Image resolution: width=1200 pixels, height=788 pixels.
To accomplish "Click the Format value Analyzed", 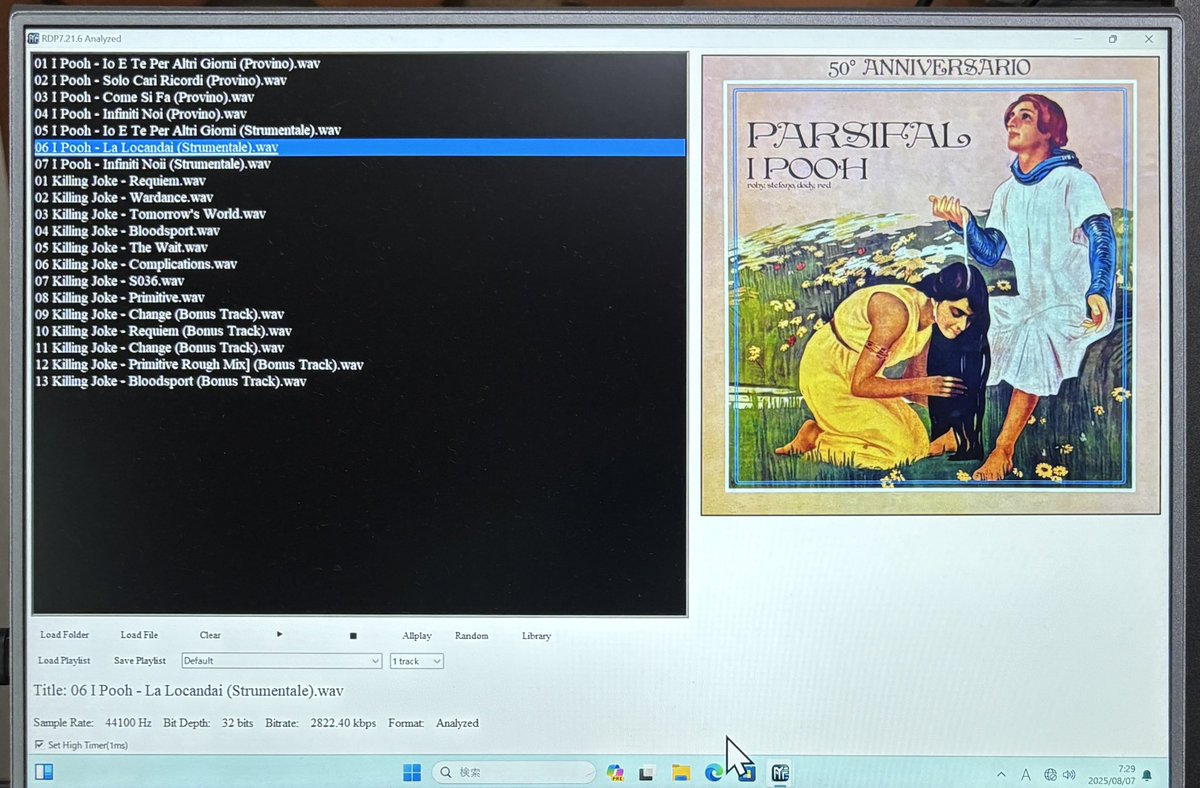I will [457, 723].
